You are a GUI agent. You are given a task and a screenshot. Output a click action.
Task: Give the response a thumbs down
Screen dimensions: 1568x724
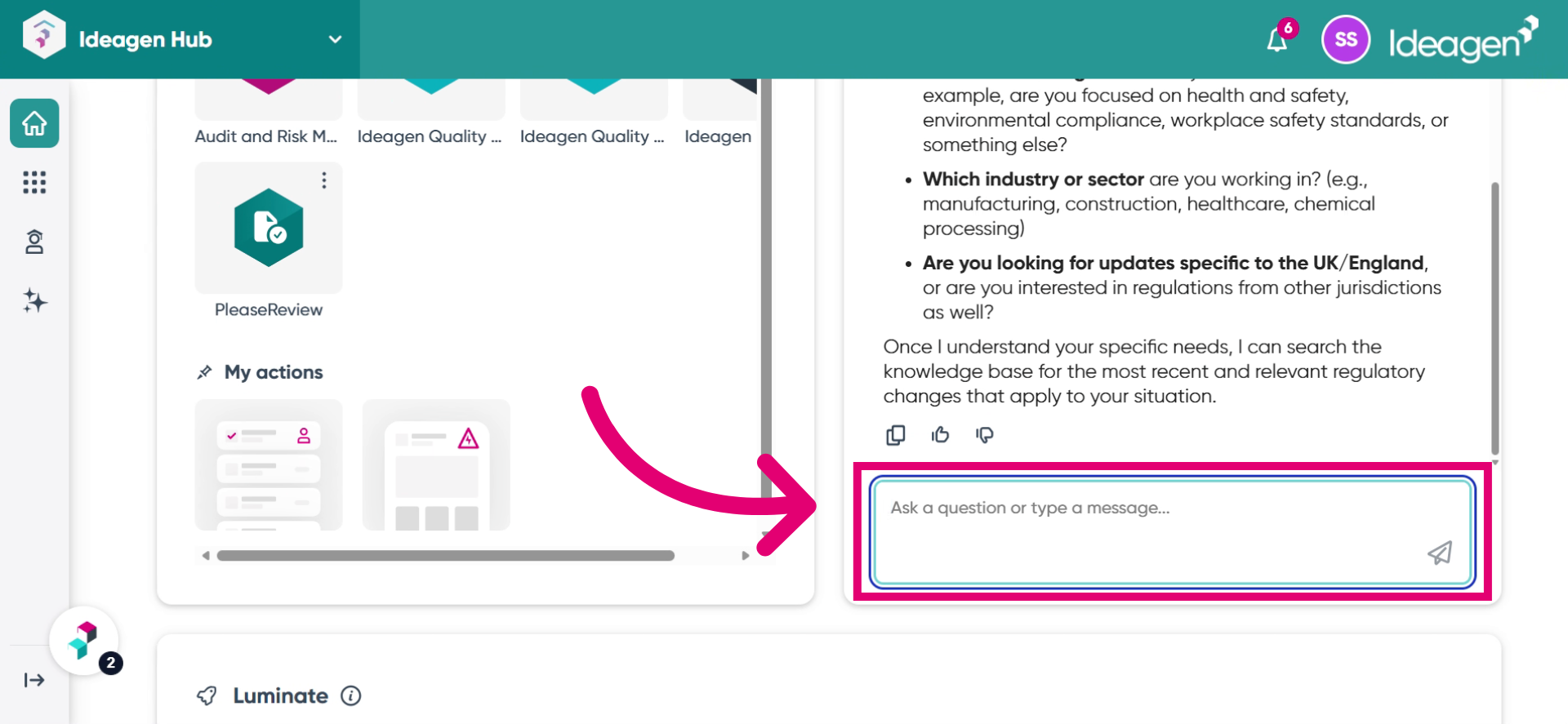[x=985, y=435]
